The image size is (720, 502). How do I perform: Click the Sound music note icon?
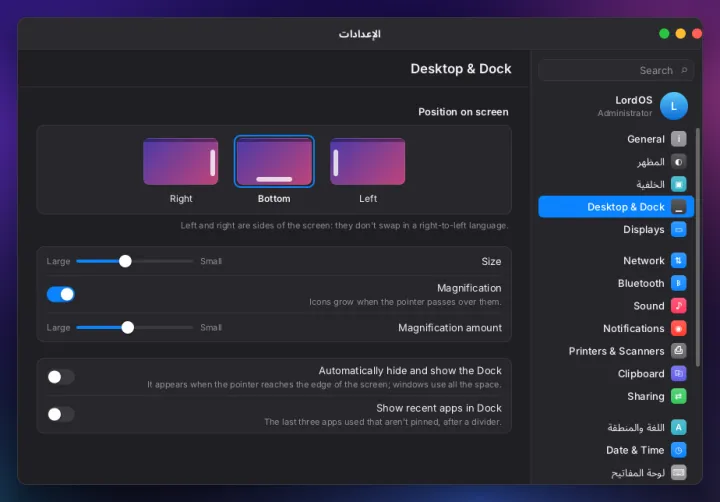coord(678,305)
